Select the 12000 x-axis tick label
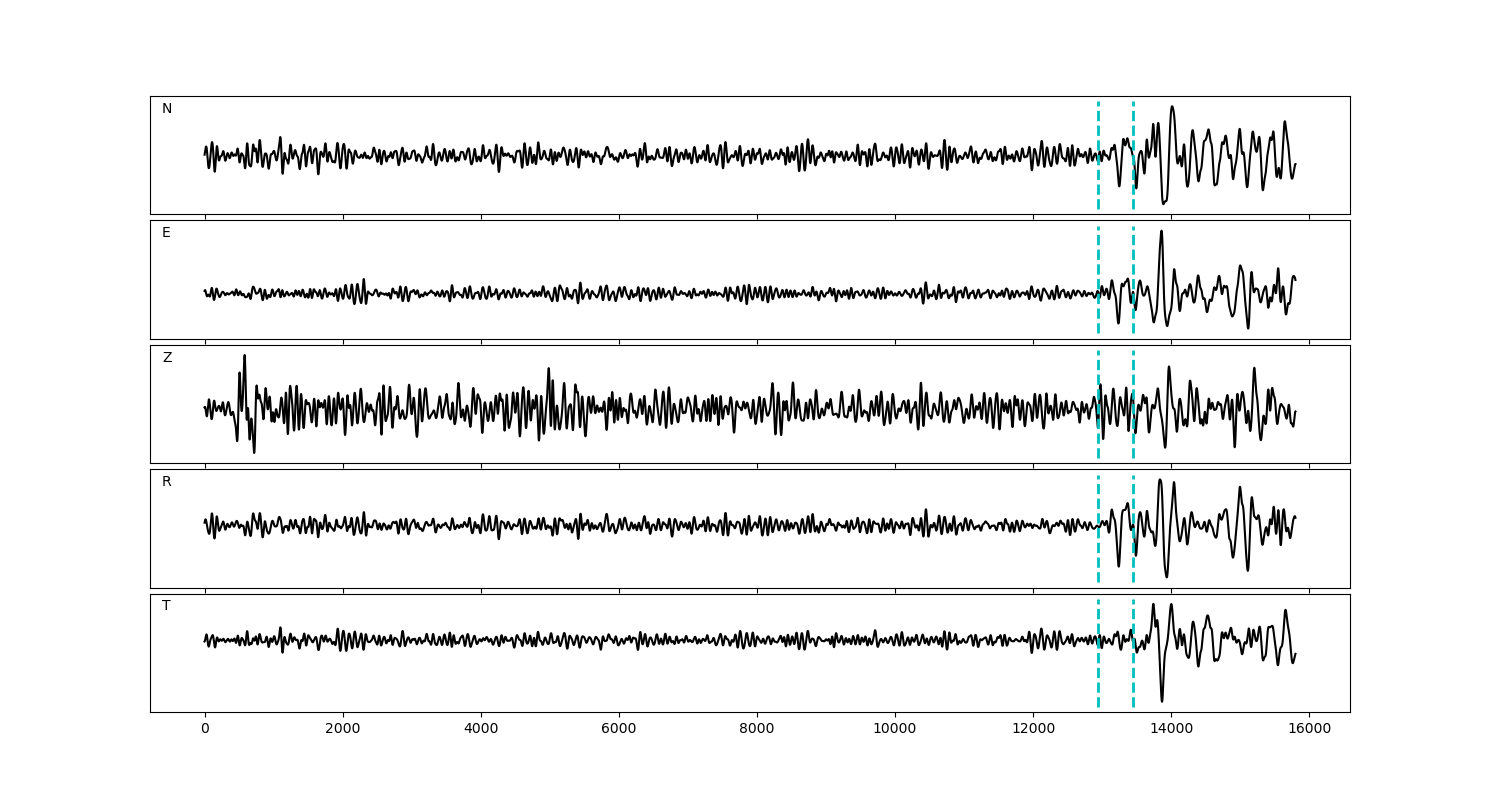The height and width of the screenshot is (800, 1500). (1033, 729)
